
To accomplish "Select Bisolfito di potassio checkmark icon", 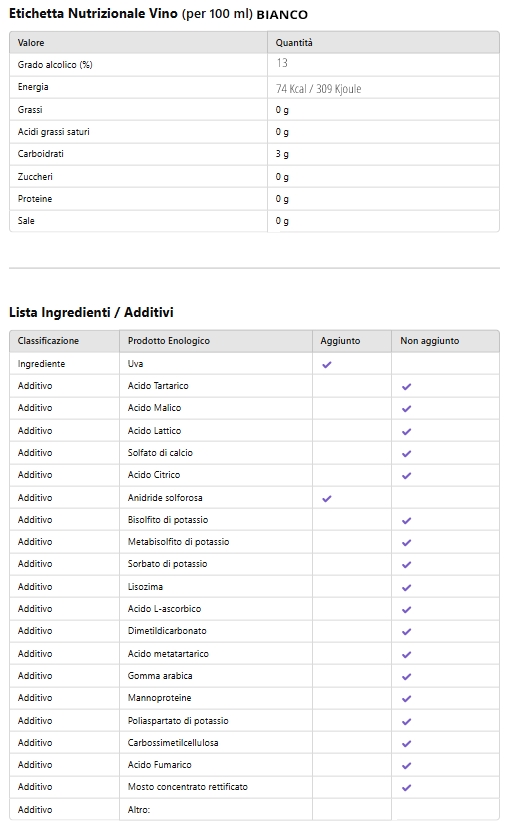I will point(407,521).
